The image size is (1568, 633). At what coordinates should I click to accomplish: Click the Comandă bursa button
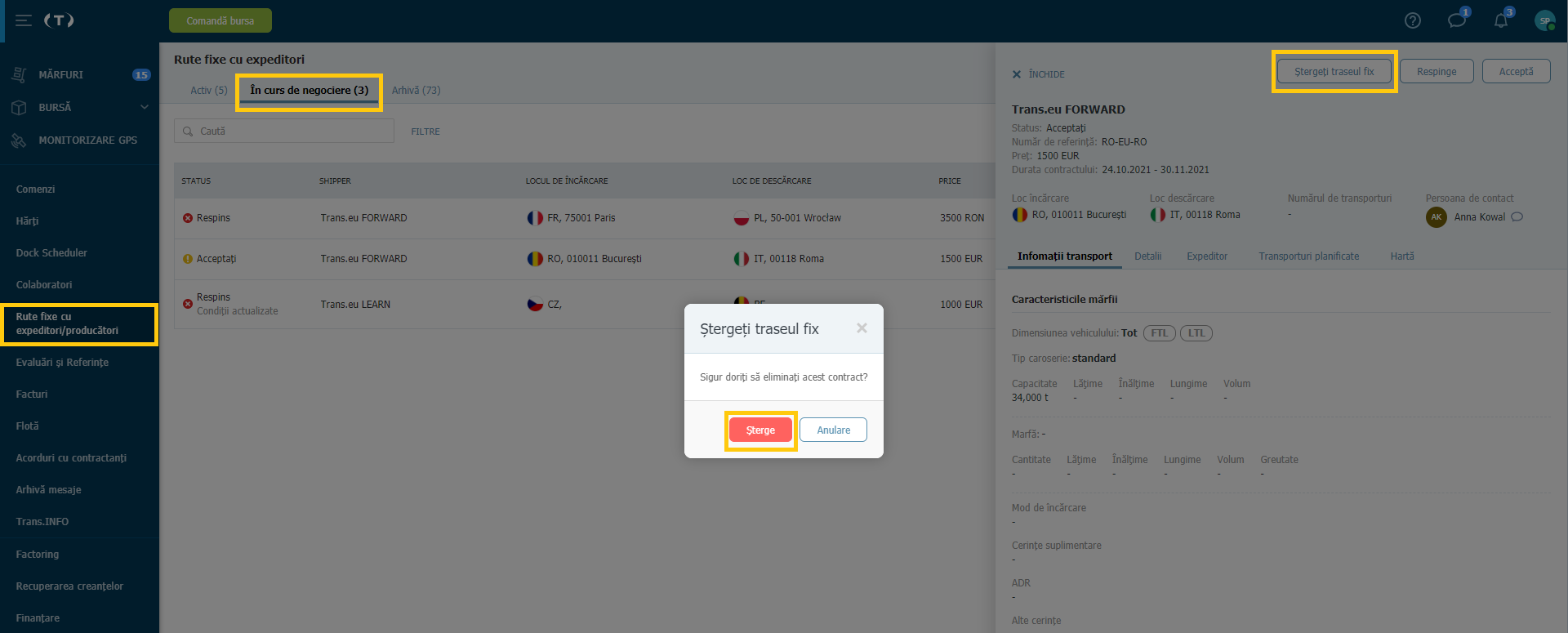pos(220,20)
